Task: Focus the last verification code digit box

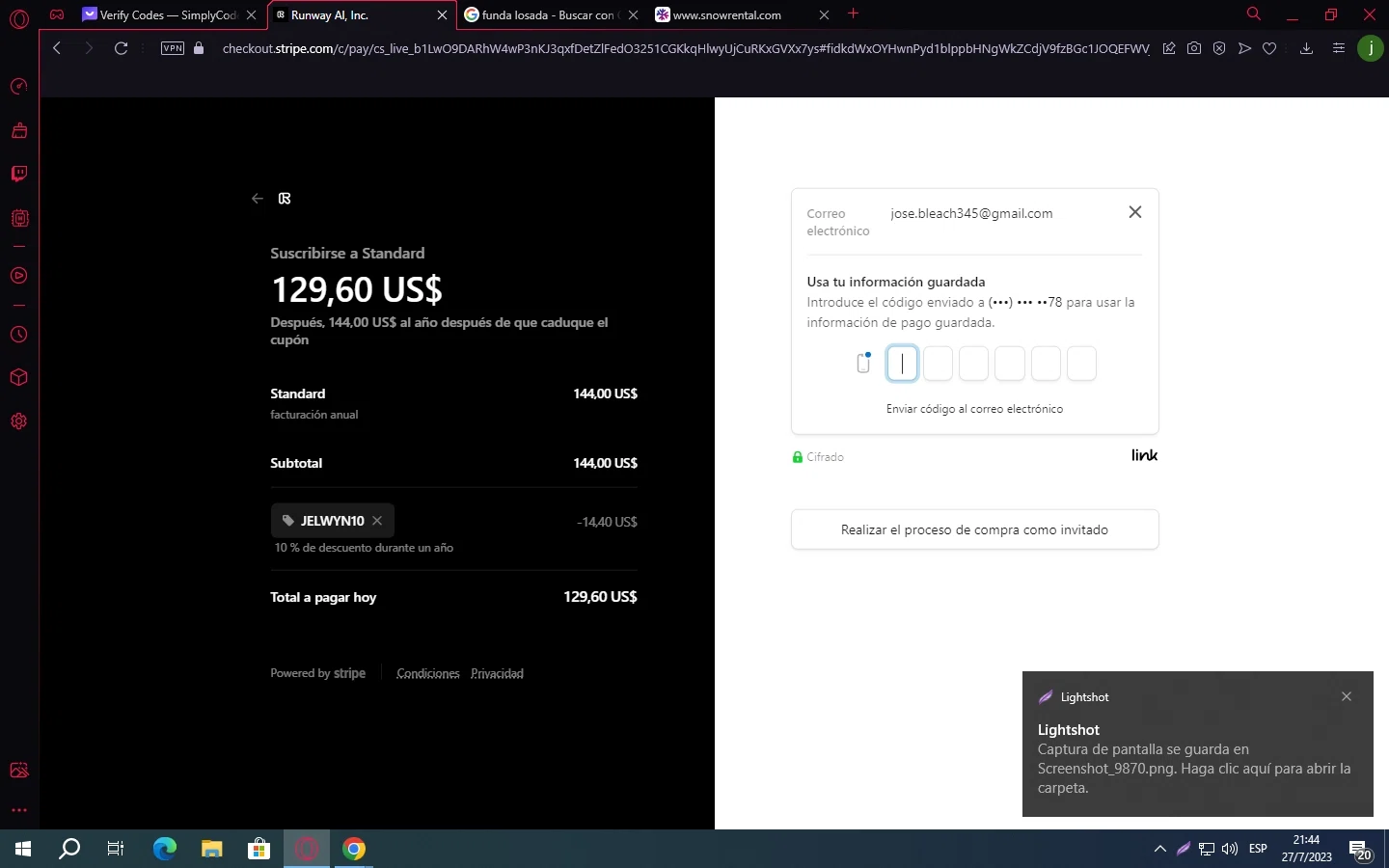Action: click(1081, 364)
